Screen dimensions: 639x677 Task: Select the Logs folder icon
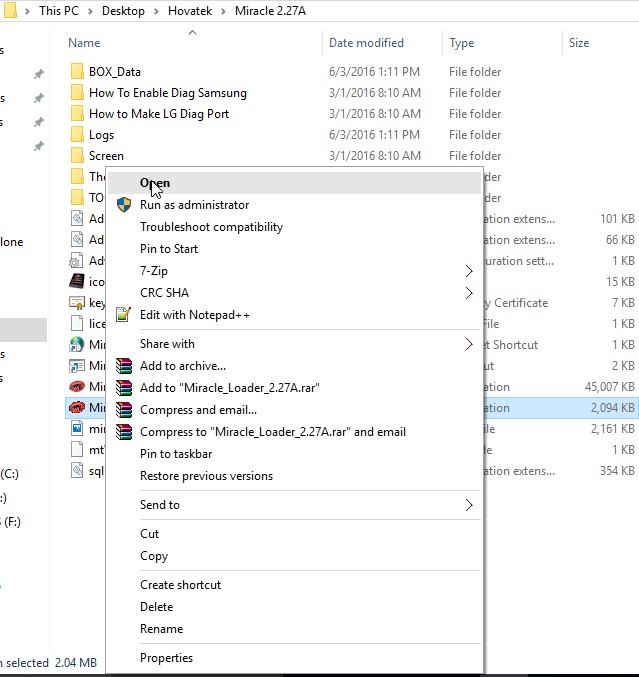click(77, 135)
